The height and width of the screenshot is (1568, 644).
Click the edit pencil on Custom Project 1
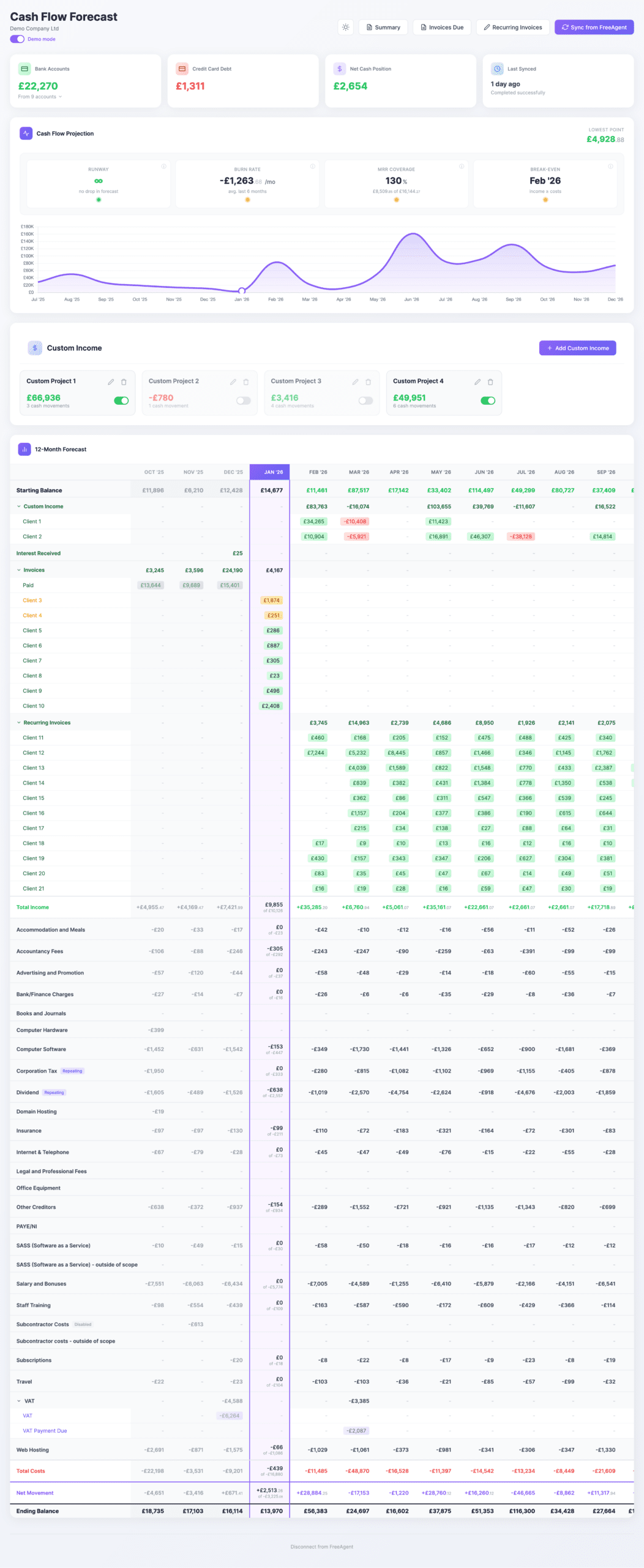pyautogui.click(x=111, y=382)
